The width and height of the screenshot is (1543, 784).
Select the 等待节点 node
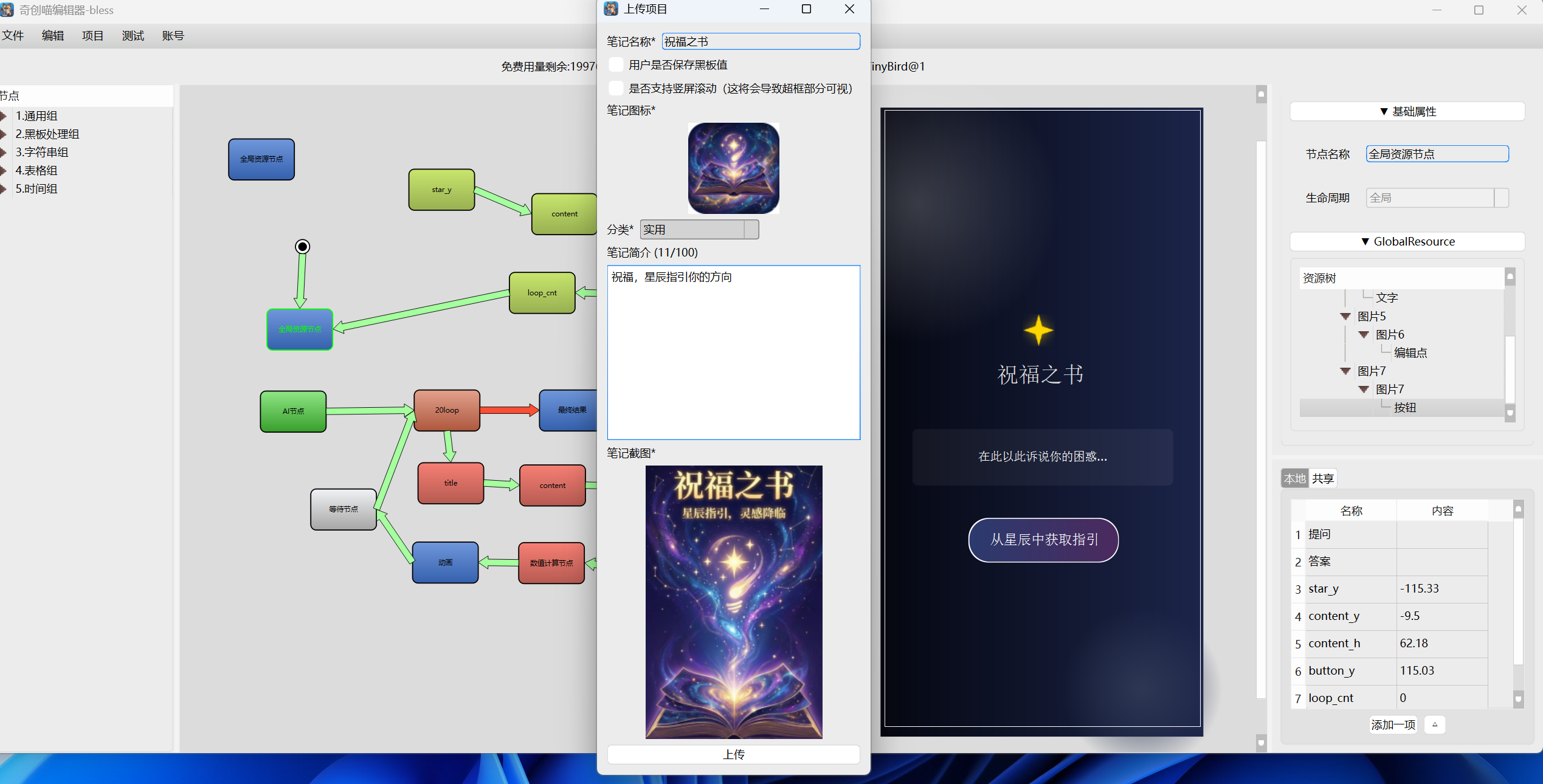pos(343,509)
